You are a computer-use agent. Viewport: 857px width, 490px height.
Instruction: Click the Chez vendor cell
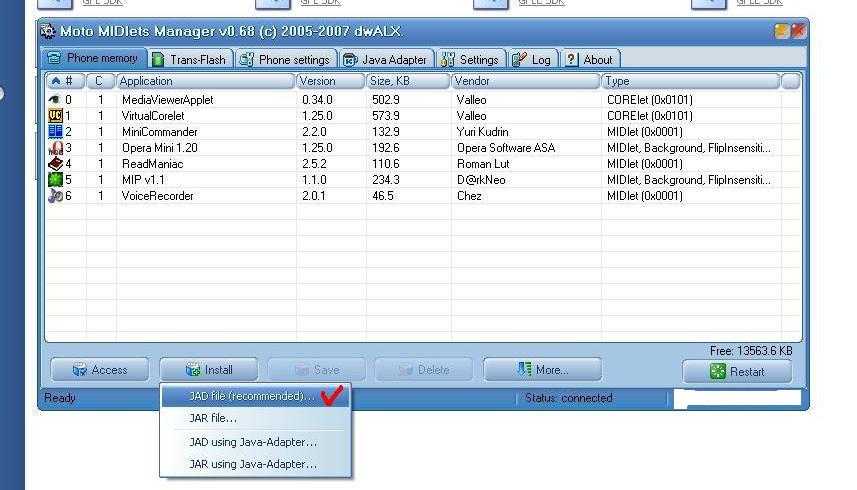click(469, 196)
